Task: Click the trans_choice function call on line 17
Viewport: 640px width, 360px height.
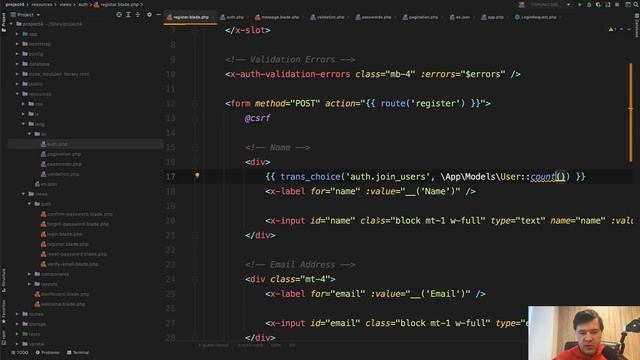Action: [310, 177]
